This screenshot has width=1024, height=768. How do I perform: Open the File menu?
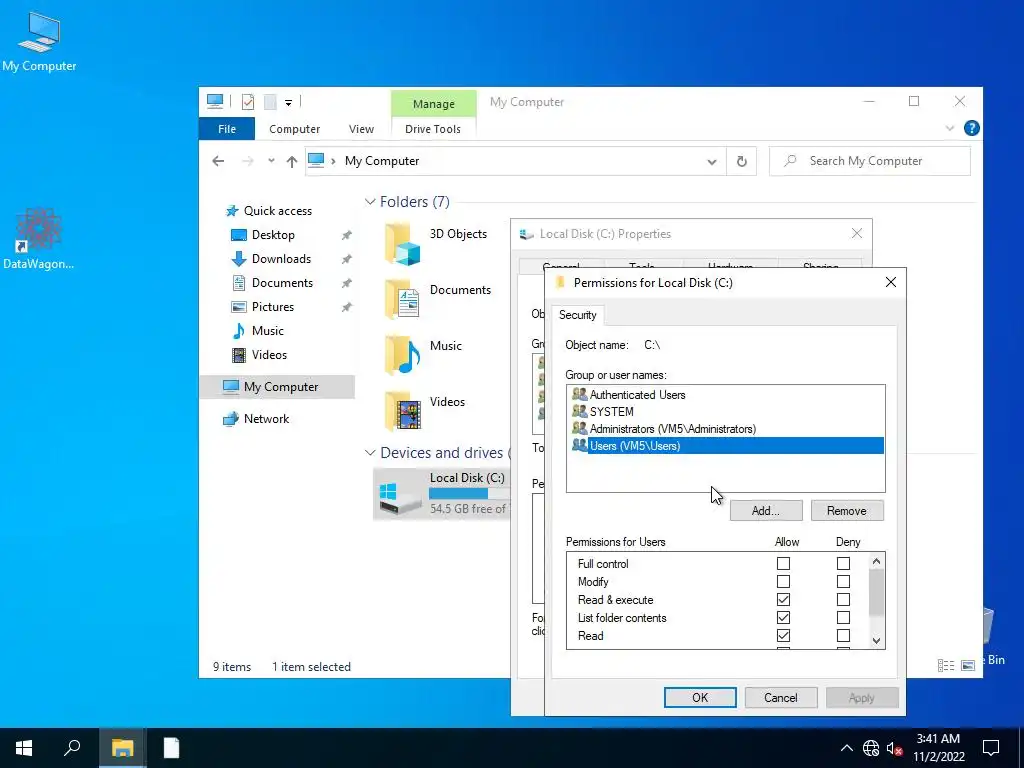[227, 129]
